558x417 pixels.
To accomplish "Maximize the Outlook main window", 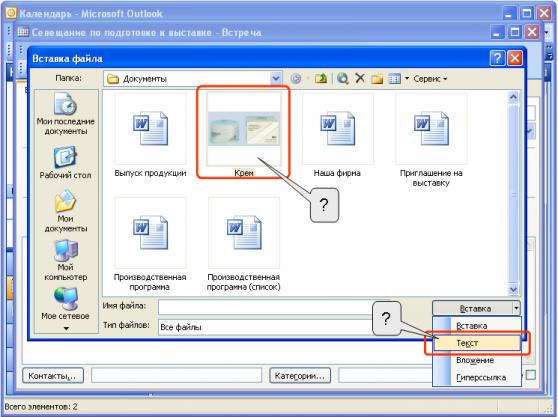I will [x=526, y=14].
